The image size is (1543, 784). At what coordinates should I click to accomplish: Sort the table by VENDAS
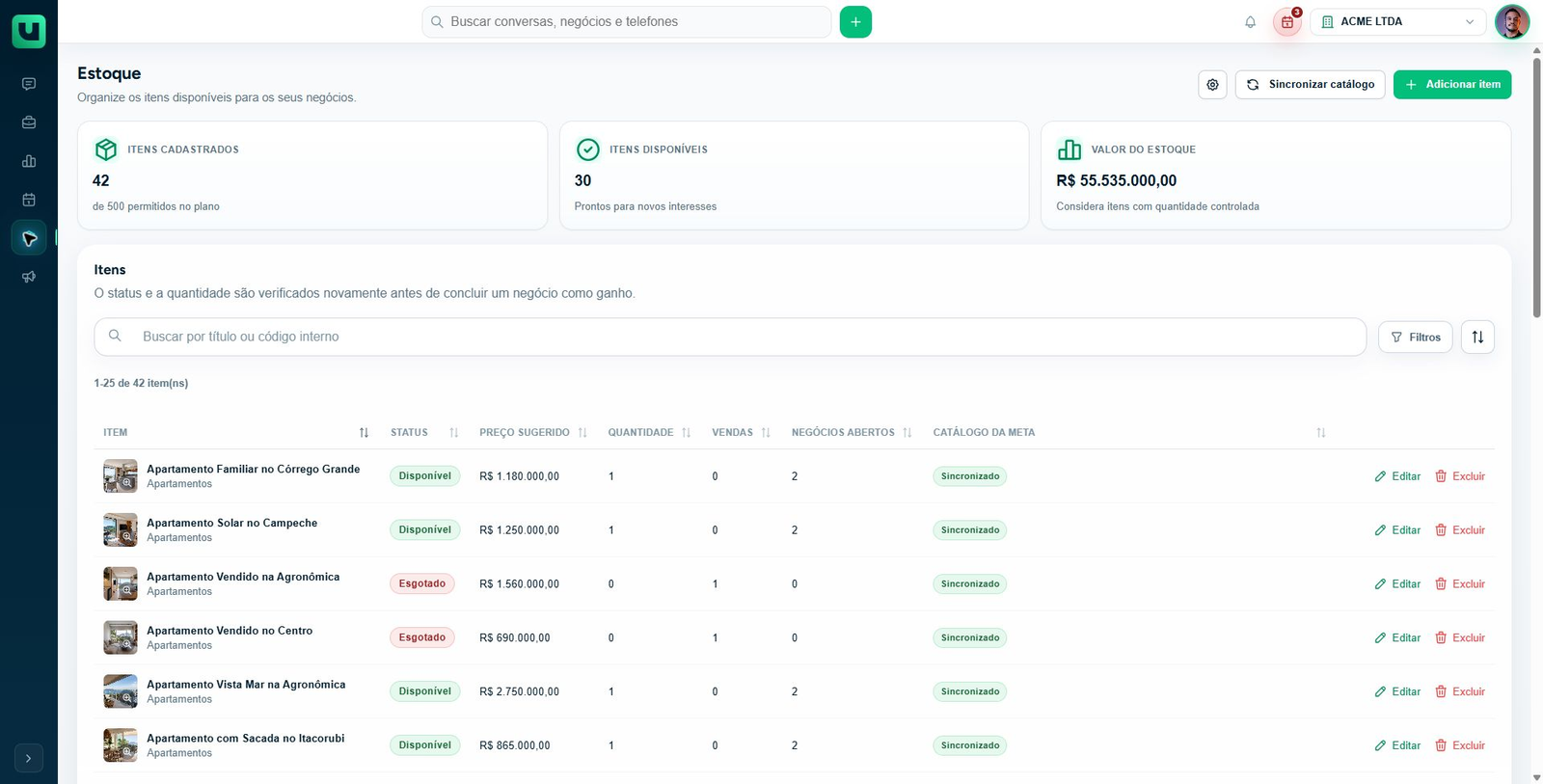coord(766,433)
